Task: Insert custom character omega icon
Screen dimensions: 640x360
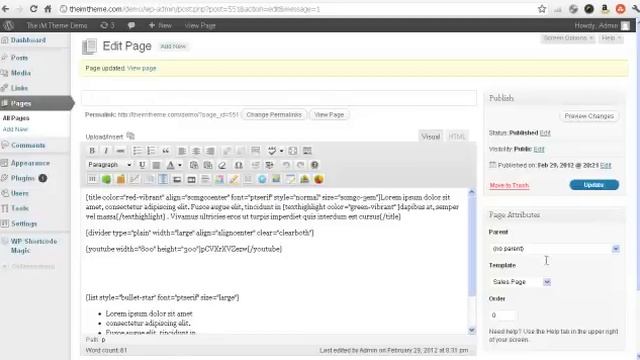Action: point(239,165)
